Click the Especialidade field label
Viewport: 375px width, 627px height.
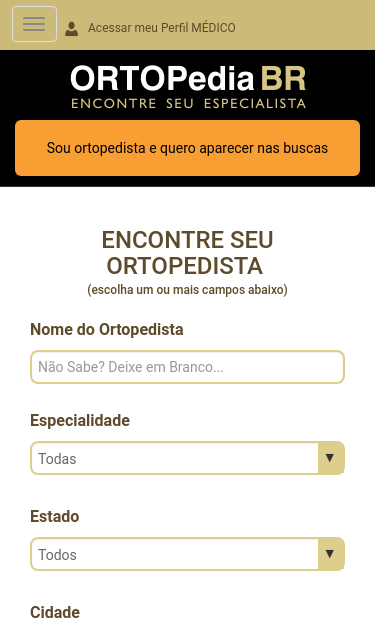point(80,420)
